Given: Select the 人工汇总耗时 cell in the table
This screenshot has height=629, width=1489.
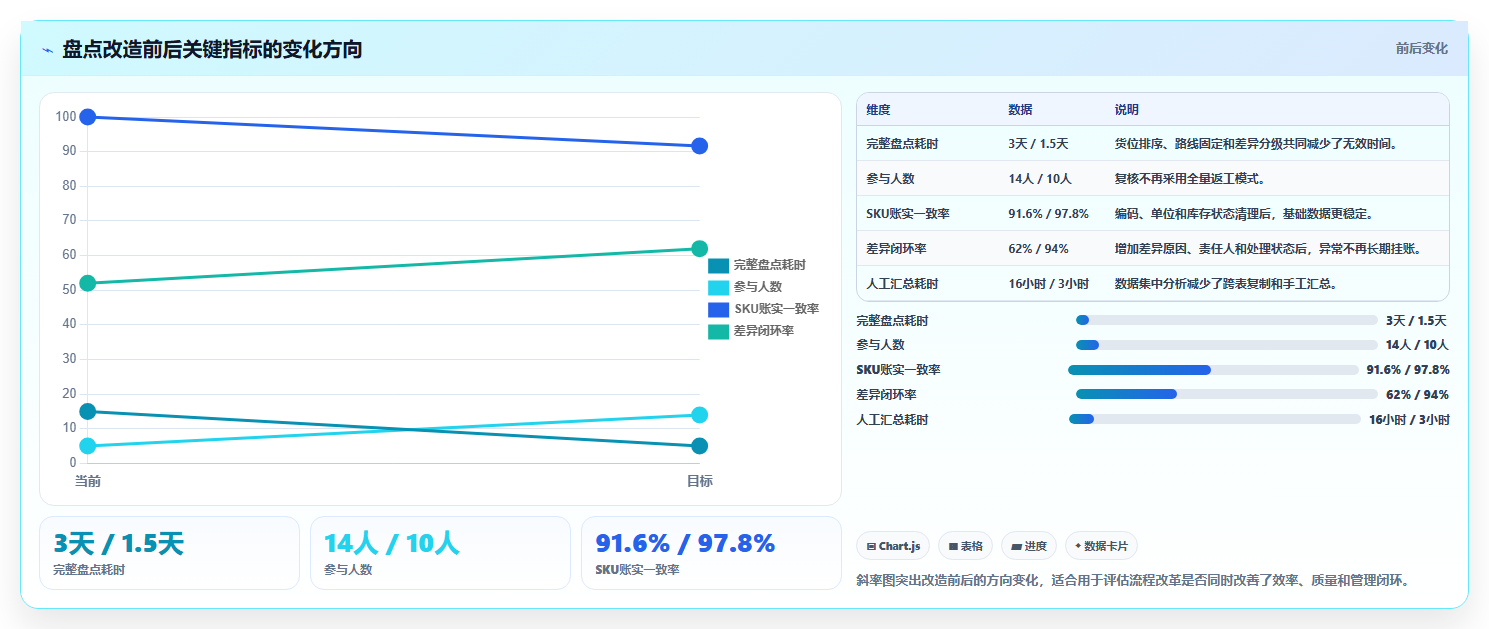Looking at the screenshot, I should pyautogui.click(x=928, y=284).
